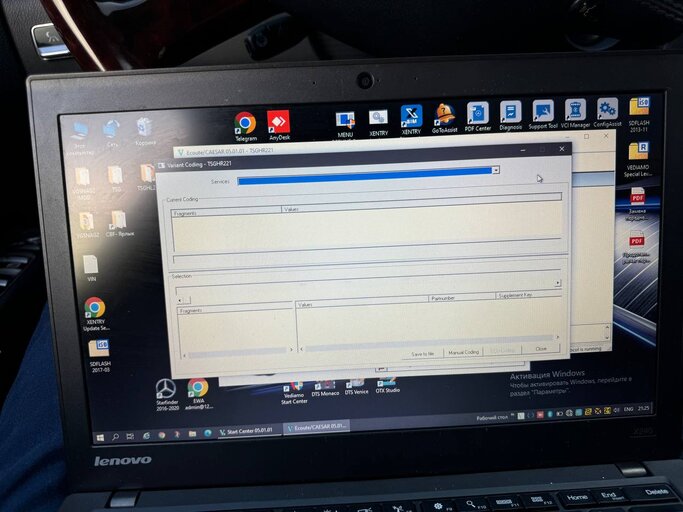Open the MENU desktop shortcut

pyautogui.click(x=345, y=125)
